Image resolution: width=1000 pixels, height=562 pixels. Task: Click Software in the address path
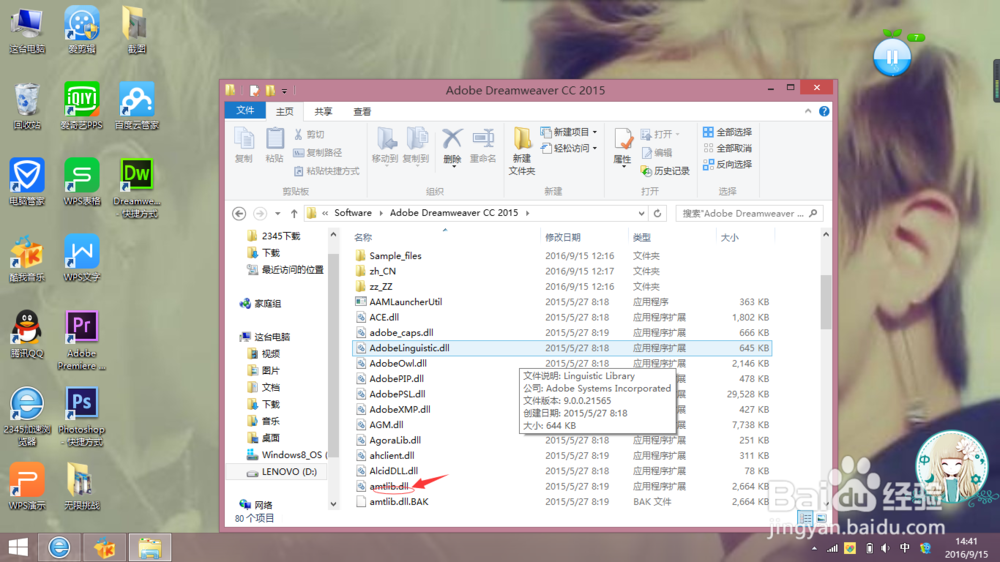pyautogui.click(x=353, y=213)
